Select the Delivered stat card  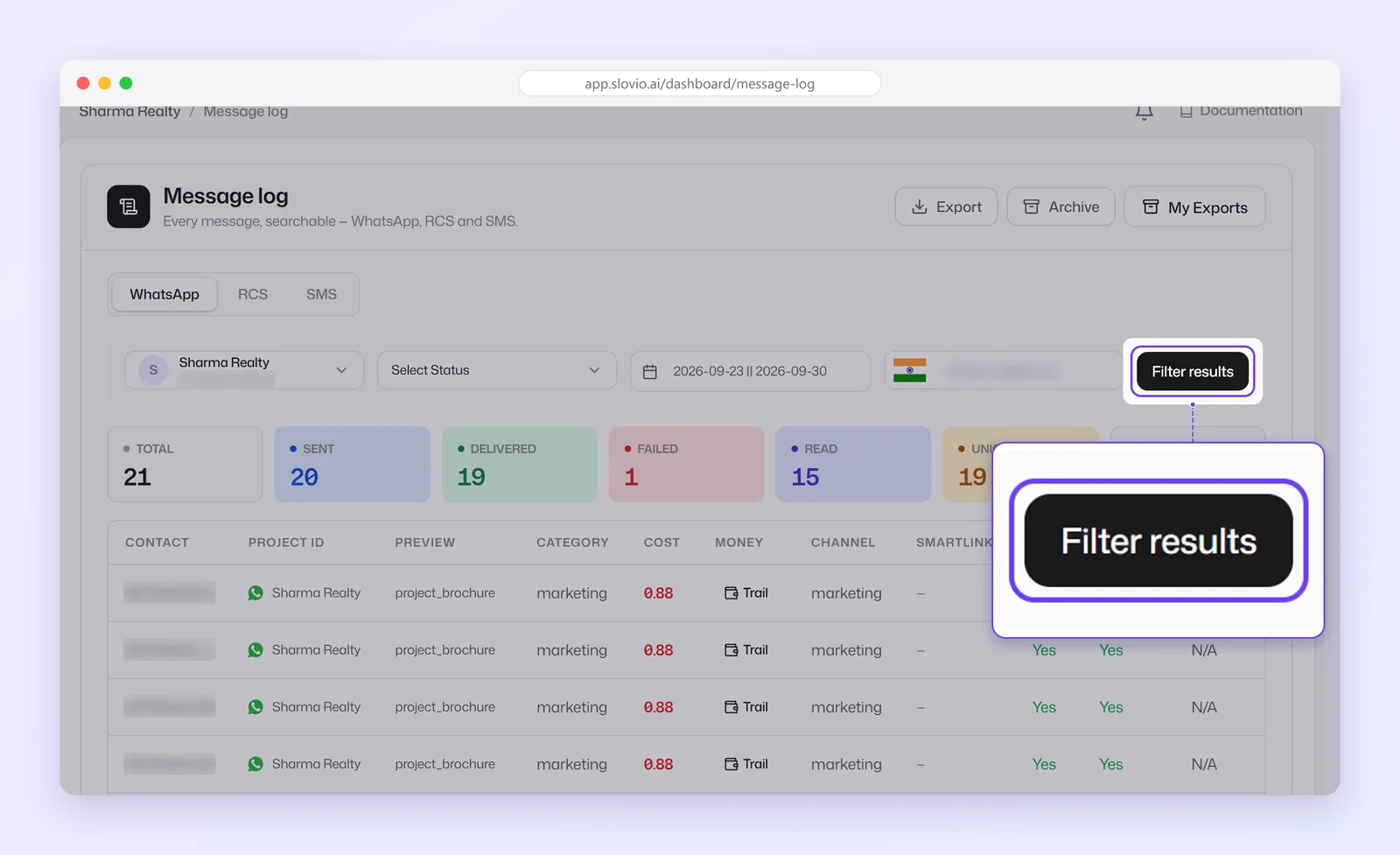click(x=520, y=465)
